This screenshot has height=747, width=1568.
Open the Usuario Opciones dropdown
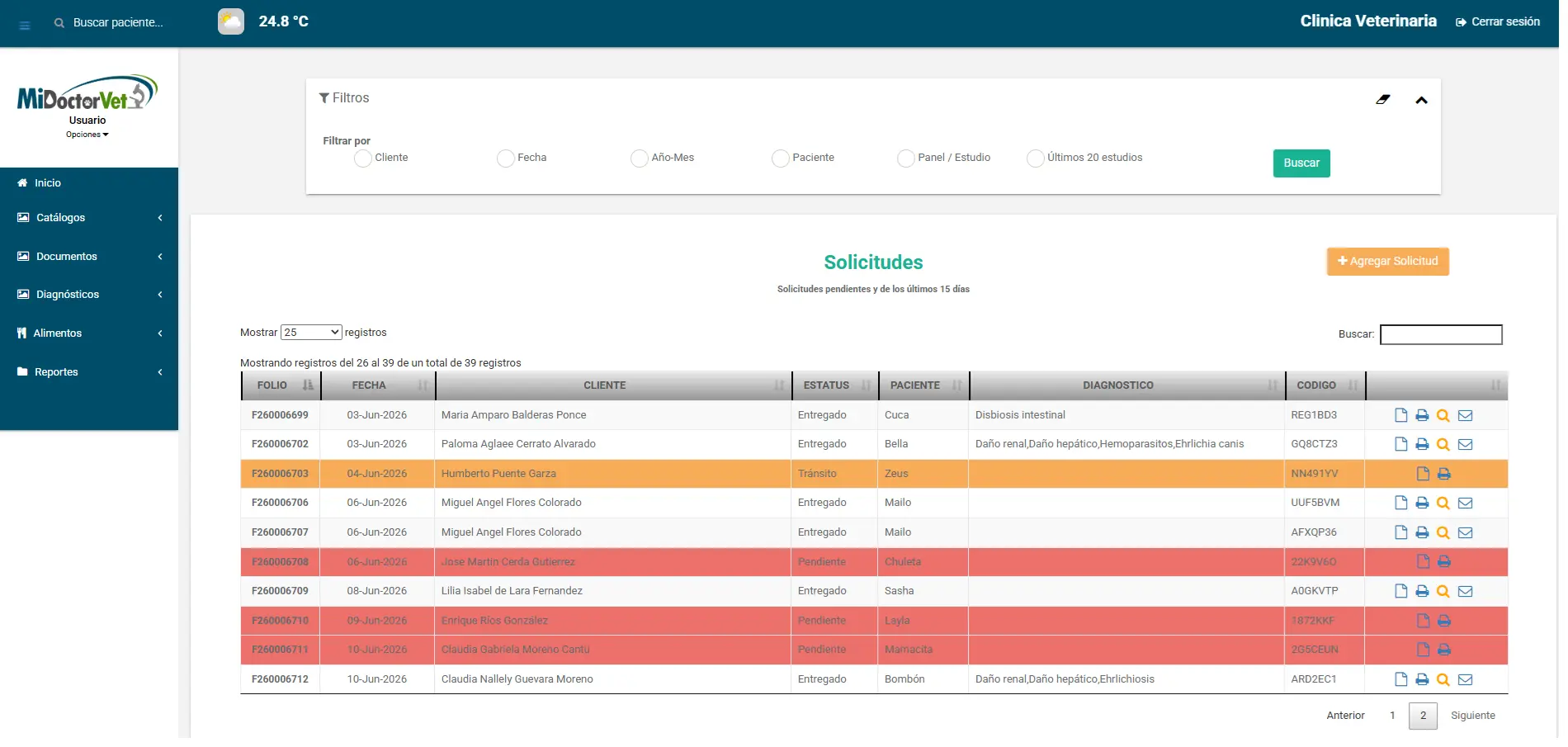[x=87, y=135]
